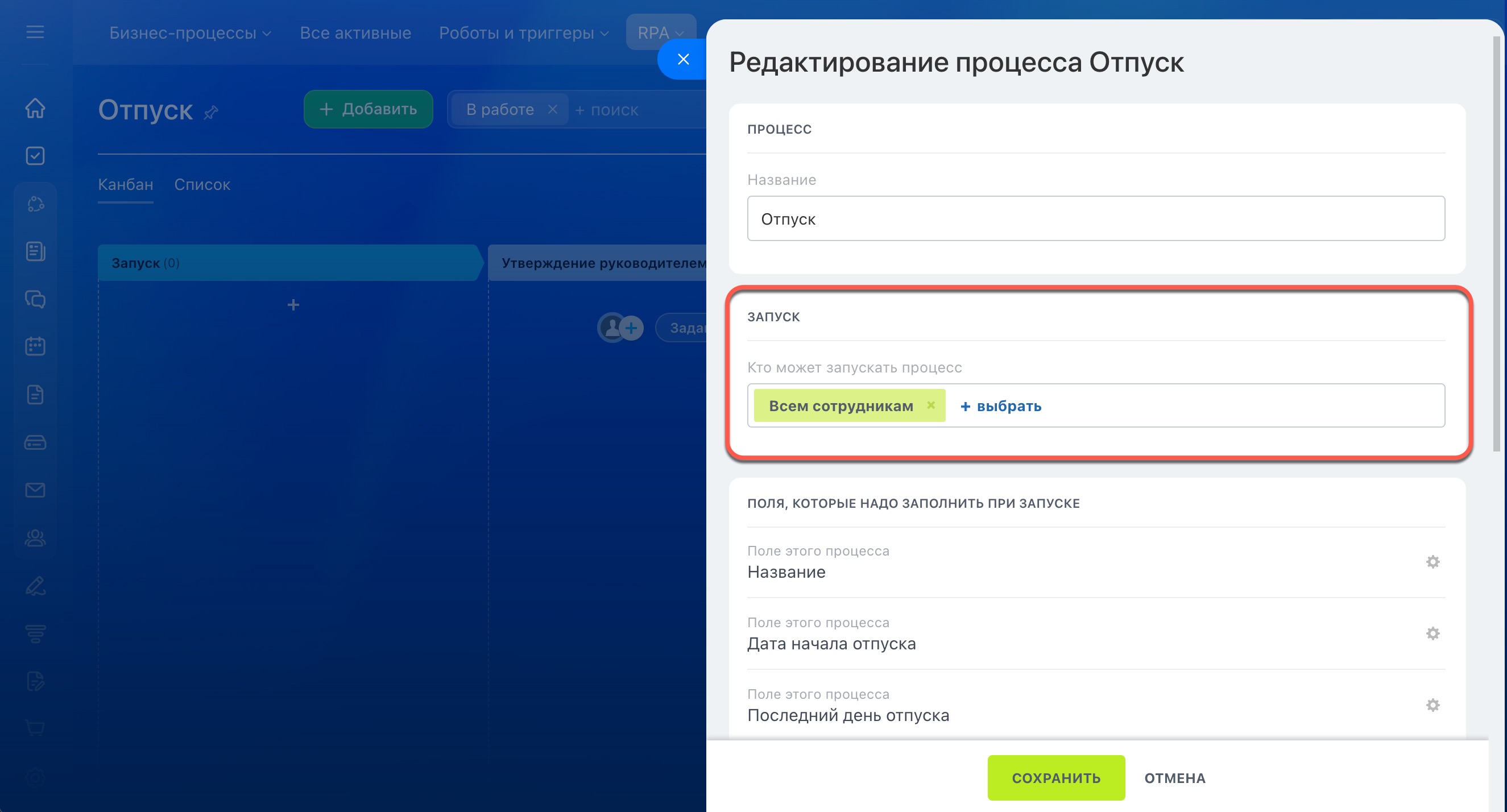Open the Mail envelope icon in sidebar
The width and height of the screenshot is (1507, 812).
click(35, 490)
